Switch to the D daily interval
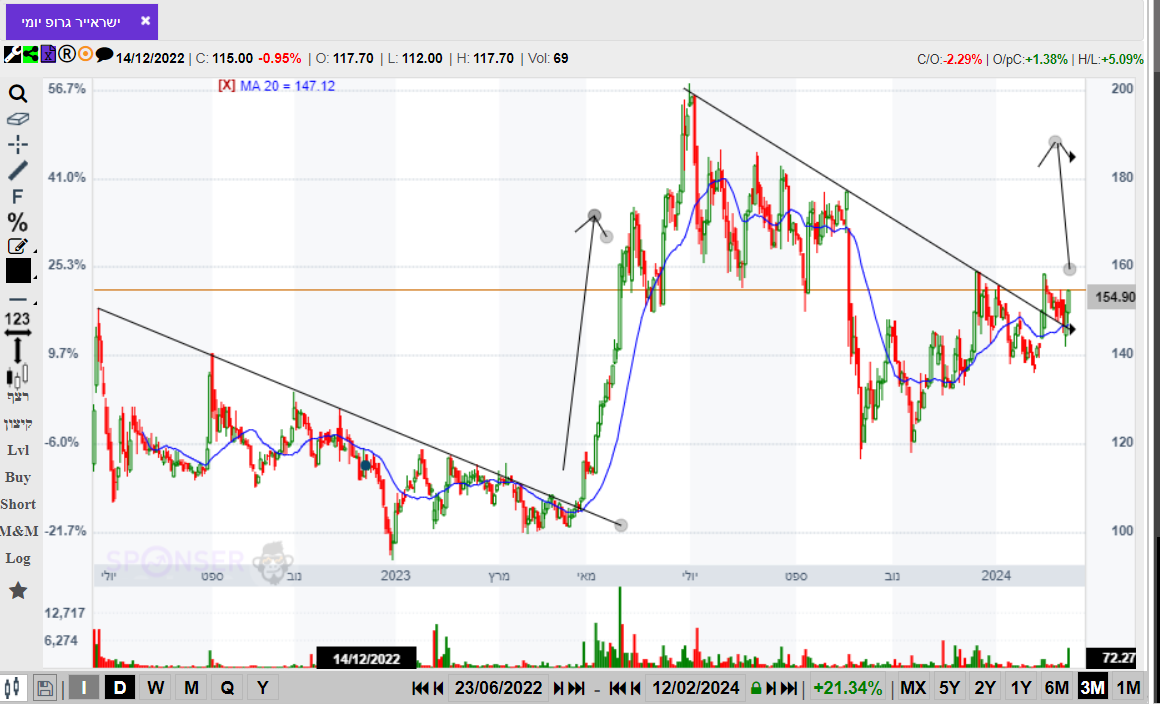 click(120, 687)
